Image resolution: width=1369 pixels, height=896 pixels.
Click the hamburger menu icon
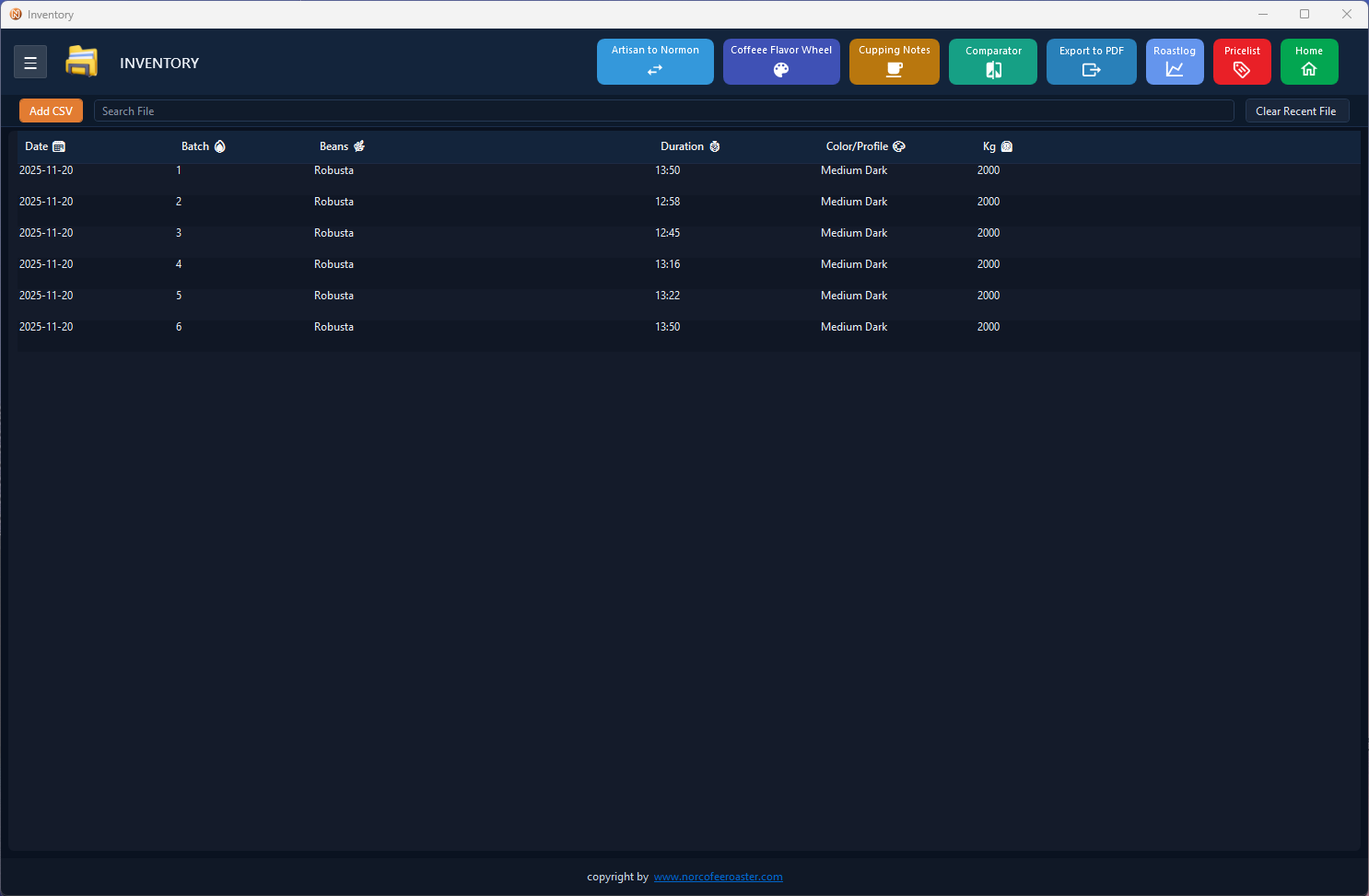(30, 62)
